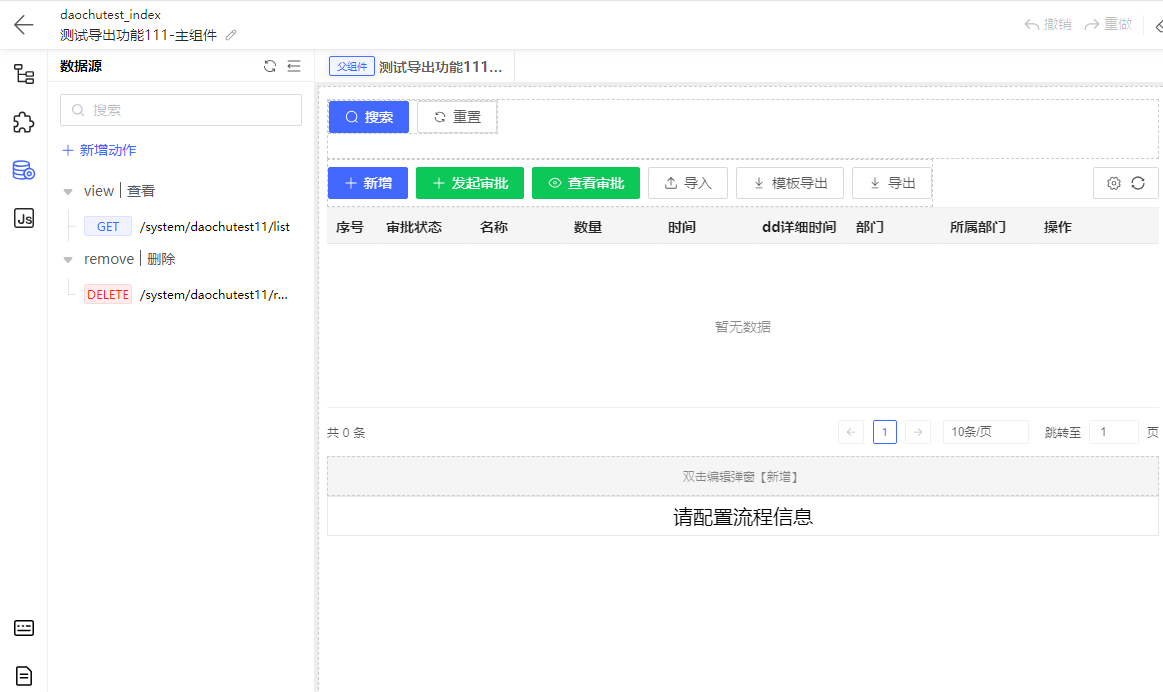
Task: Open the document notes icon
Action: (x=24, y=676)
